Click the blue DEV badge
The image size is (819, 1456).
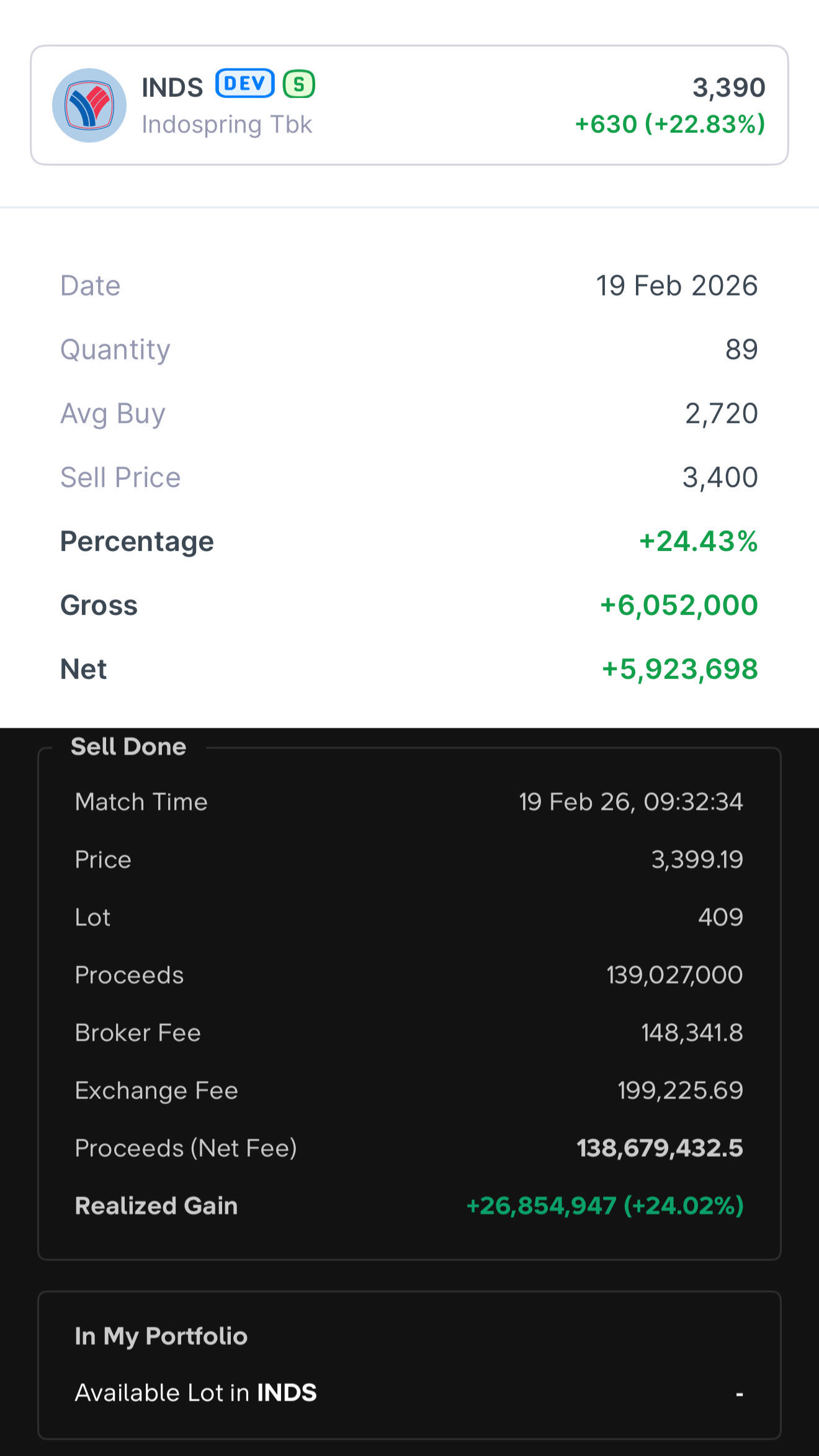click(244, 84)
